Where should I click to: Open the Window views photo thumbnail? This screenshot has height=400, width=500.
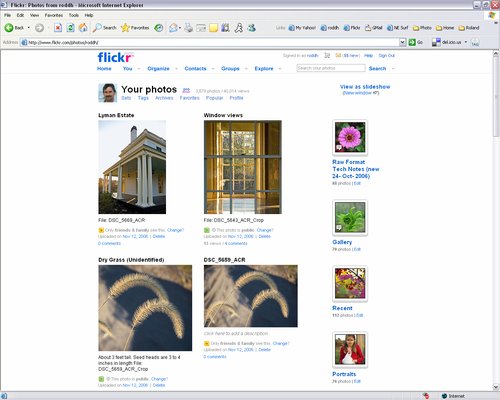coord(243,167)
